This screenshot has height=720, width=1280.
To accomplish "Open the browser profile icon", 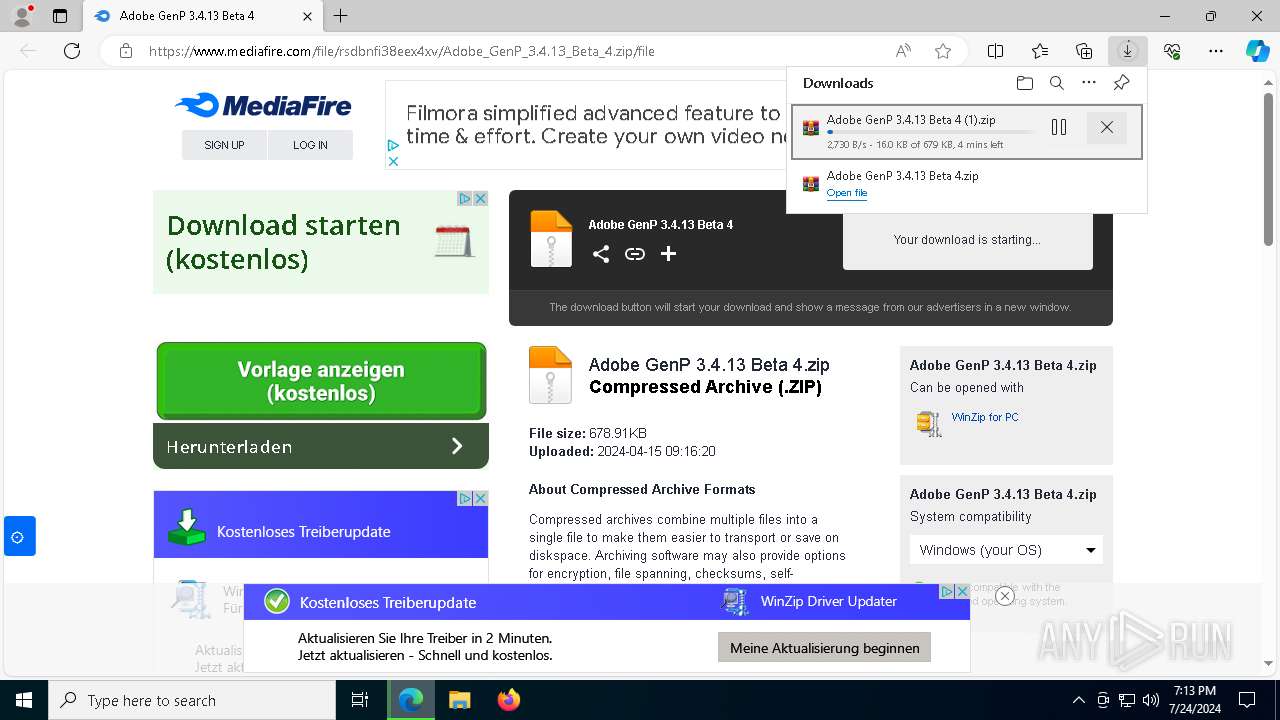I will [x=22, y=16].
